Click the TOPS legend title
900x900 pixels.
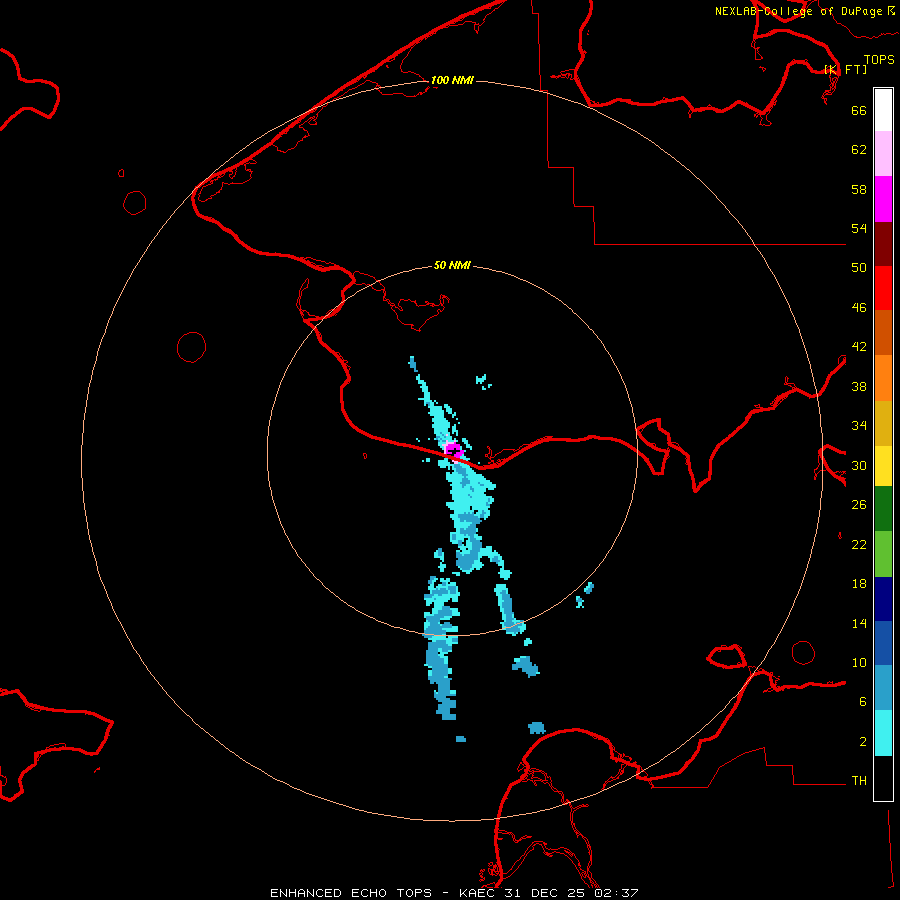pyautogui.click(x=879, y=60)
